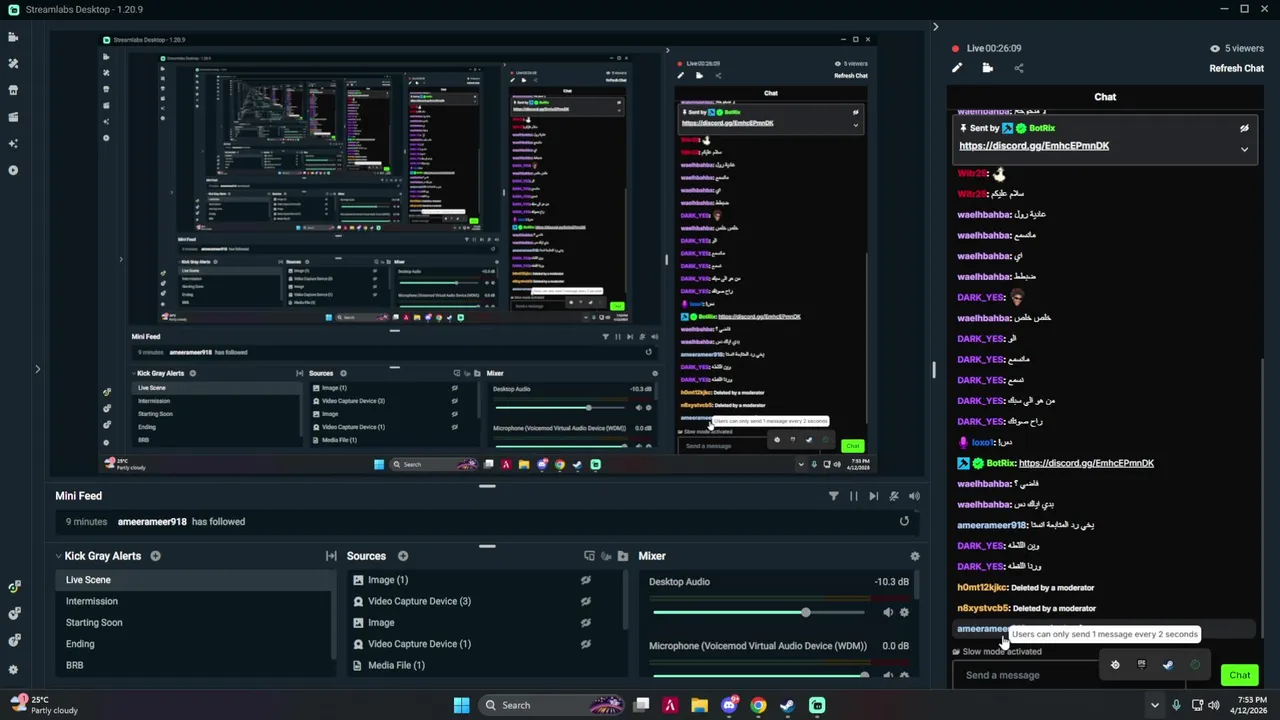Open Mixer advanced settings gear
1280x720 pixels.
coord(914,556)
